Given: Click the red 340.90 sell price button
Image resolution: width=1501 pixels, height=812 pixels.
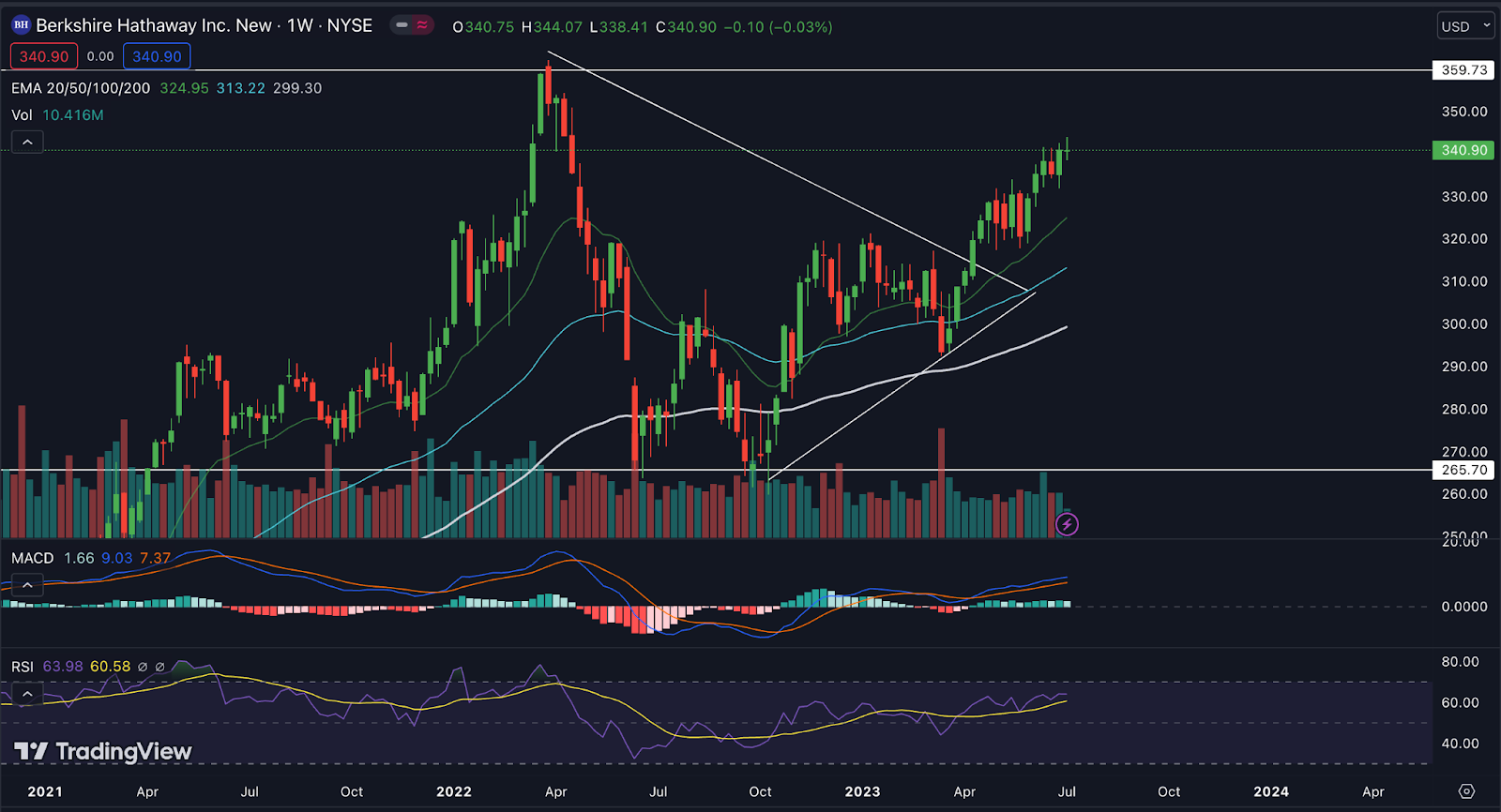Looking at the screenshot, I should [44, 56].
